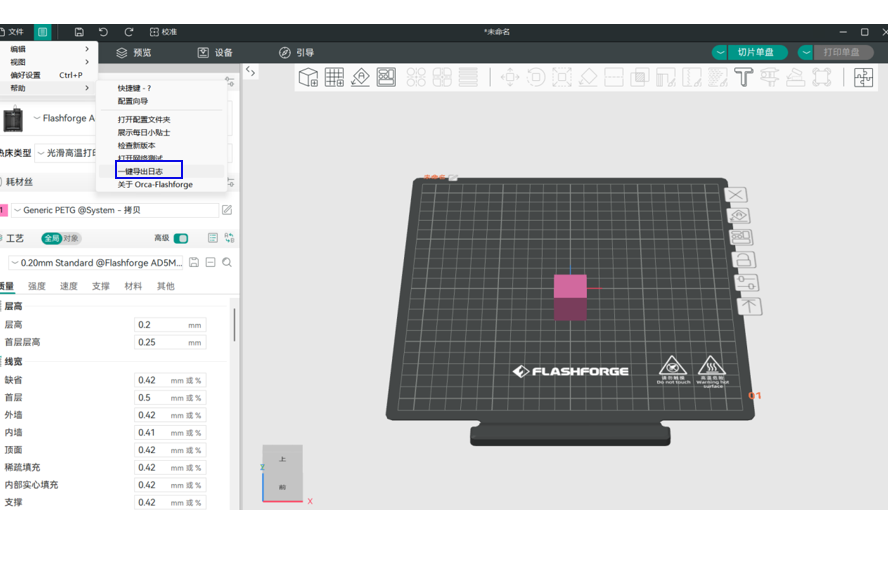The width and height of the screenshot is (888, 575).
Task: Select the Text emboss tool
Action: (743, 77)
